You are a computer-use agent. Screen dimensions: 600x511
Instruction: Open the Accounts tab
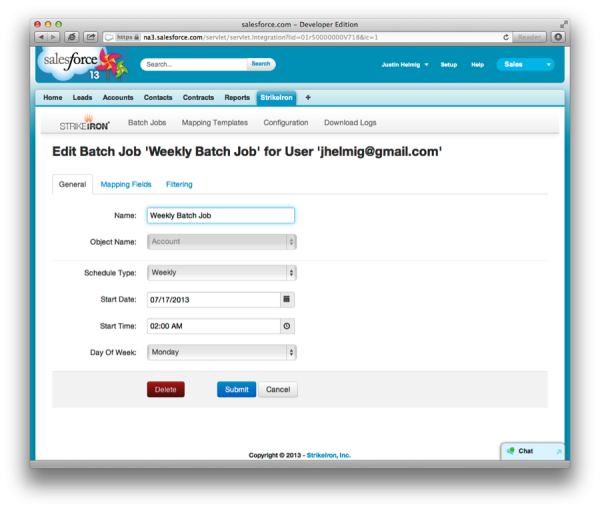click(x=118, y=98)
